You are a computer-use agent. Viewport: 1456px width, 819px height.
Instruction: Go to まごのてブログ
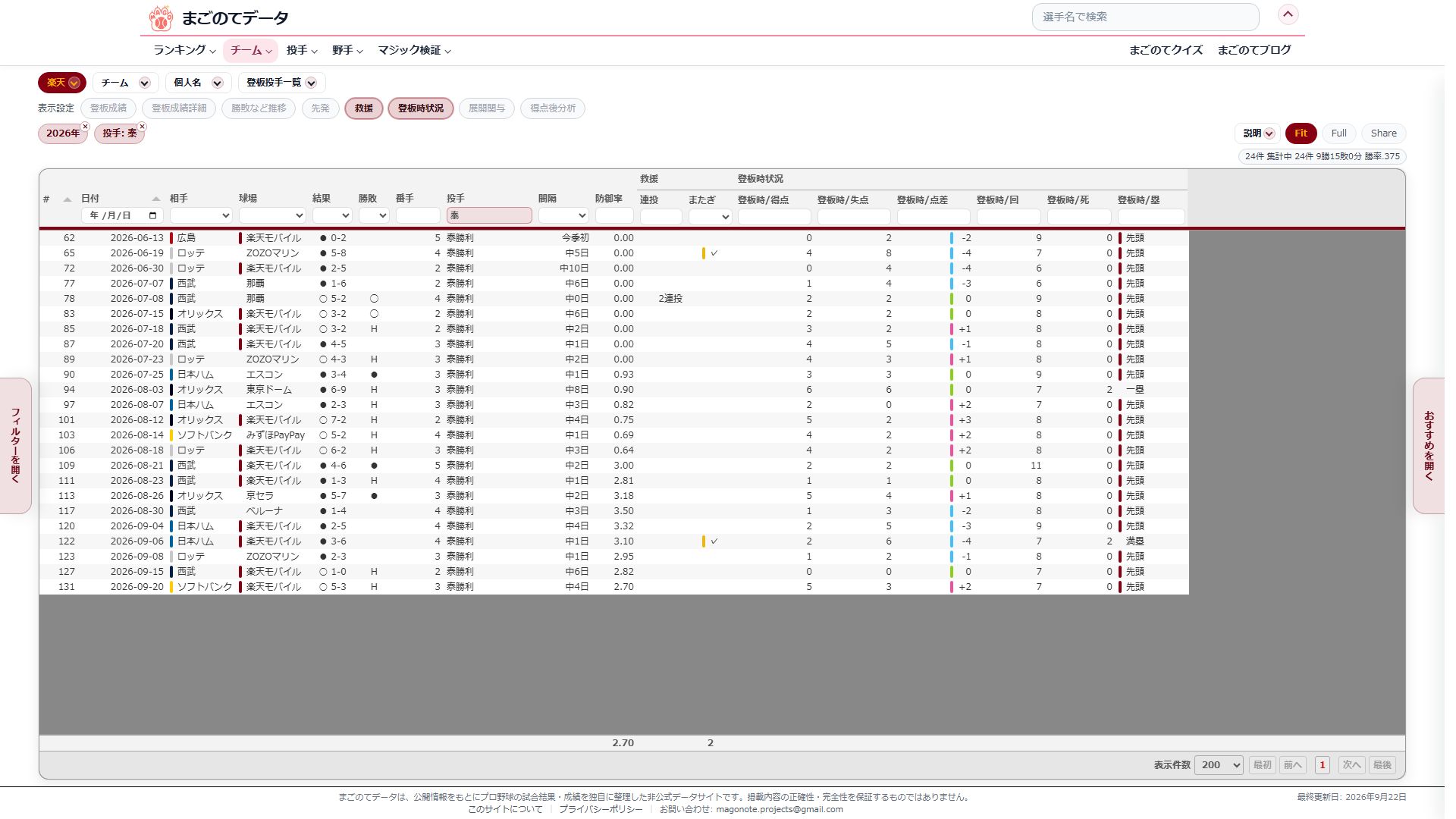coord(1254,50)
